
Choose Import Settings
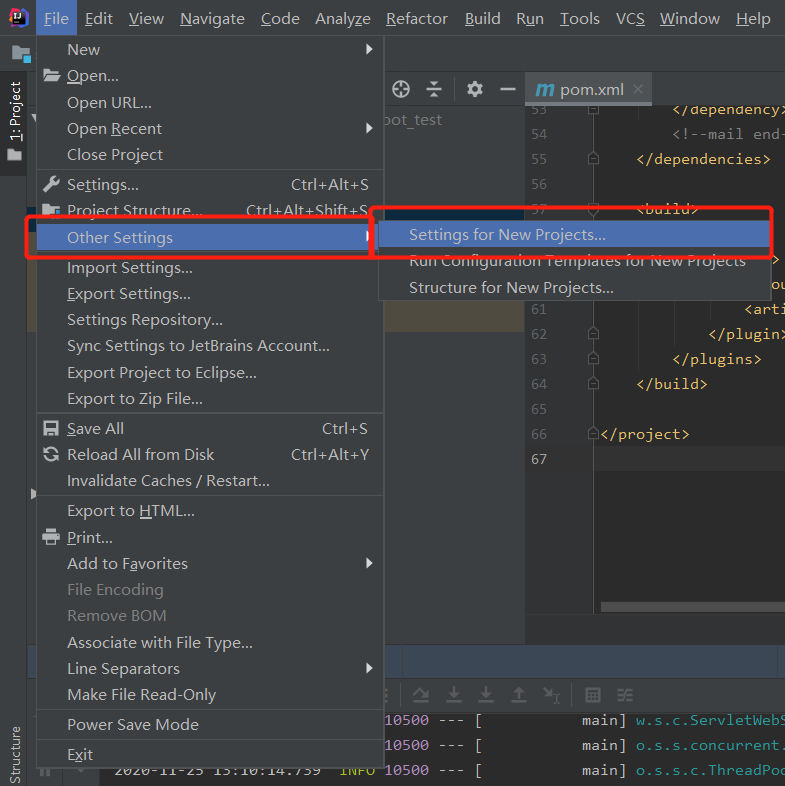210,268
